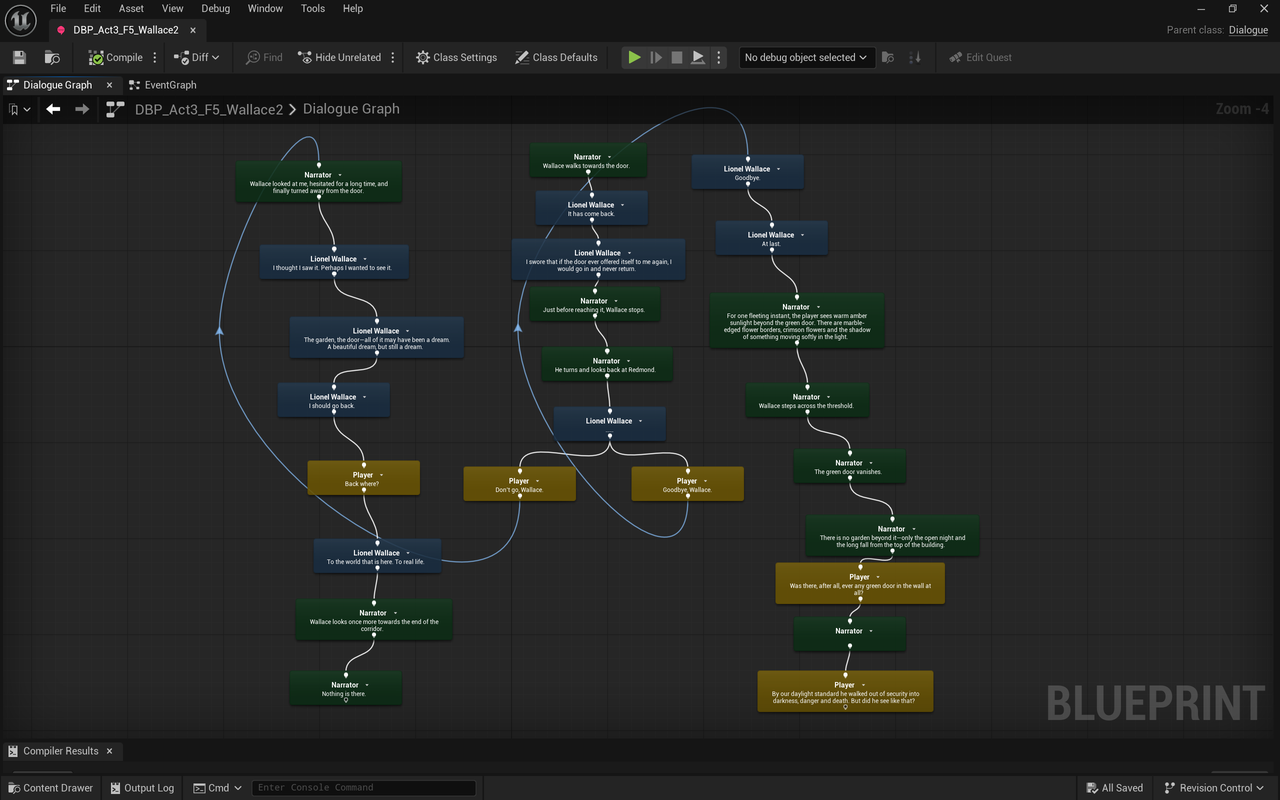Image resolution: width=1280 pixels, height=800 pixels.
Task: Select 'To the world that is here.' node
Action: point(377,556)
